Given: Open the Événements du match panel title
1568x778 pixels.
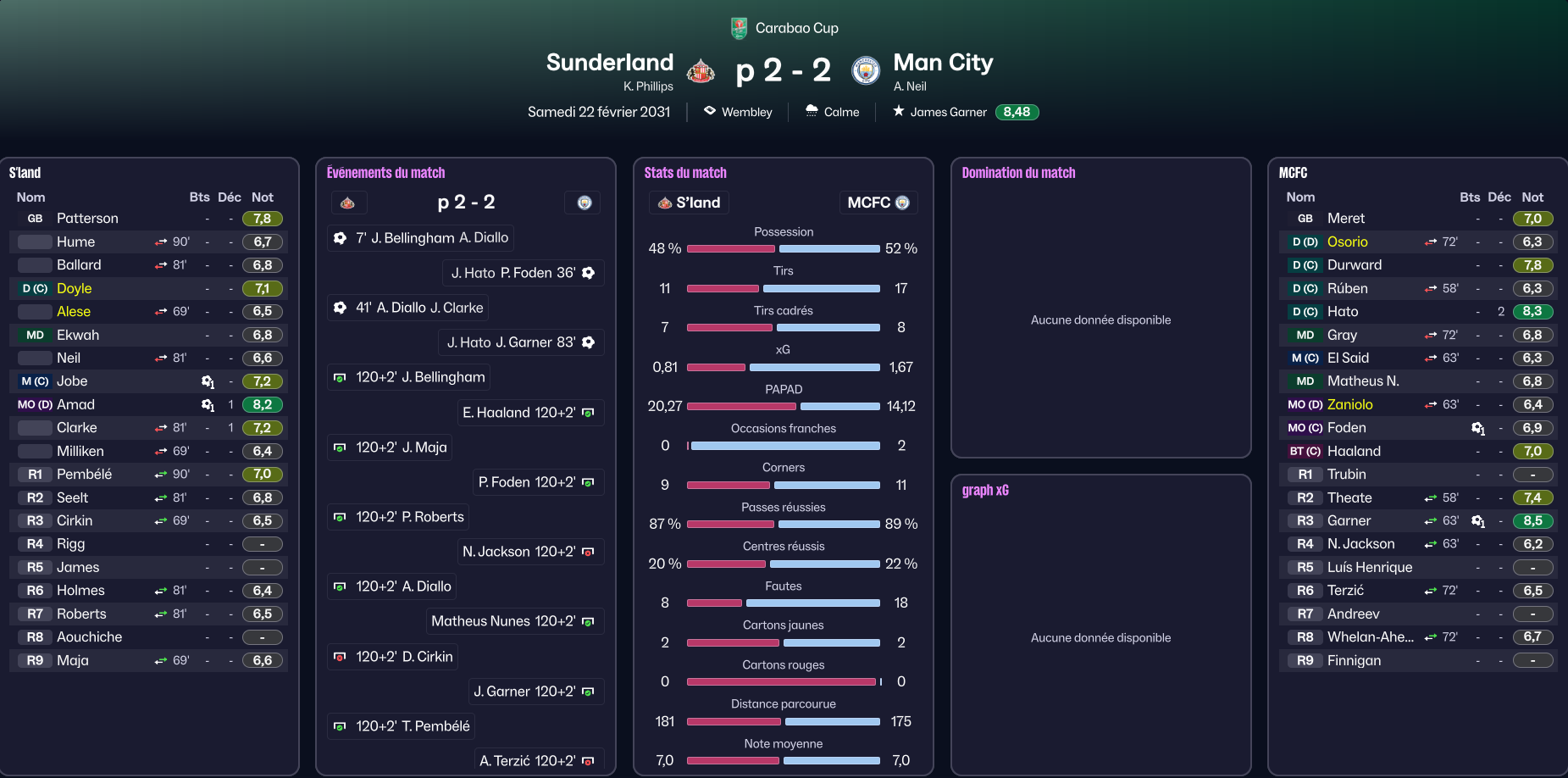Looking at the screenshot, I should point(385,173).
